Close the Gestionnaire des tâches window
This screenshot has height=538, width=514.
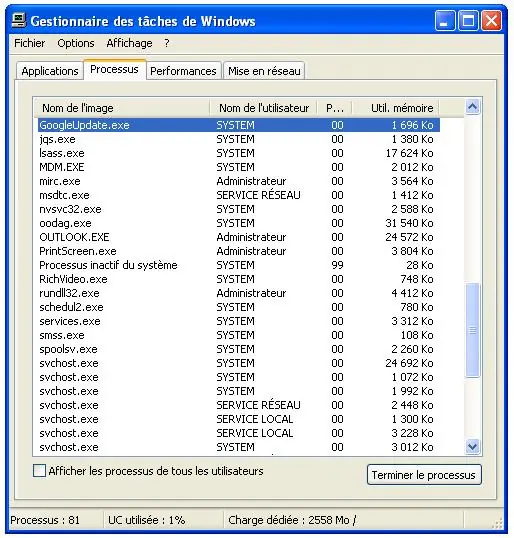click(x=491, y=21)
